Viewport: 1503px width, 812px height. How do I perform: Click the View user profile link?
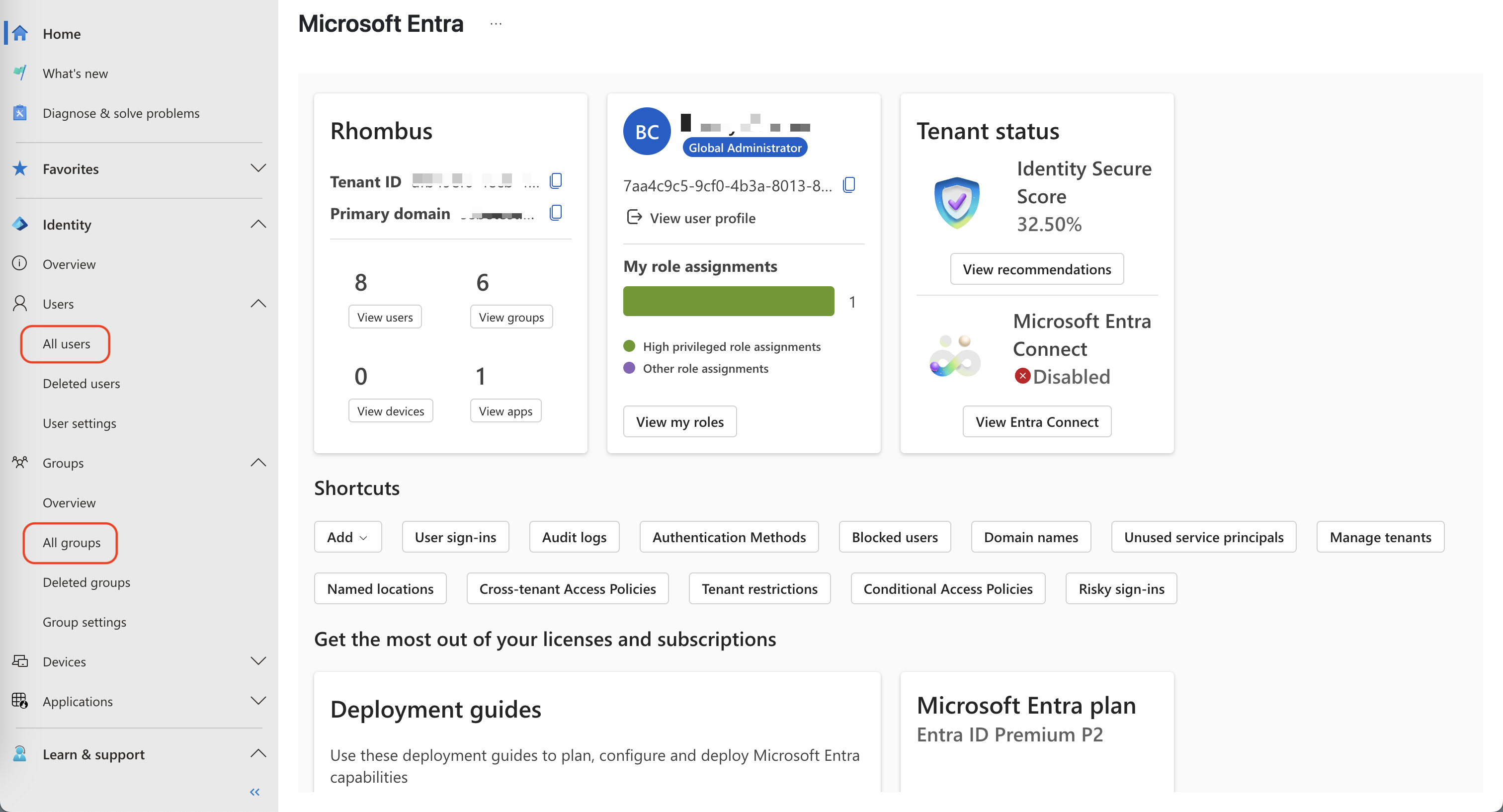click(x=702, y=218)
